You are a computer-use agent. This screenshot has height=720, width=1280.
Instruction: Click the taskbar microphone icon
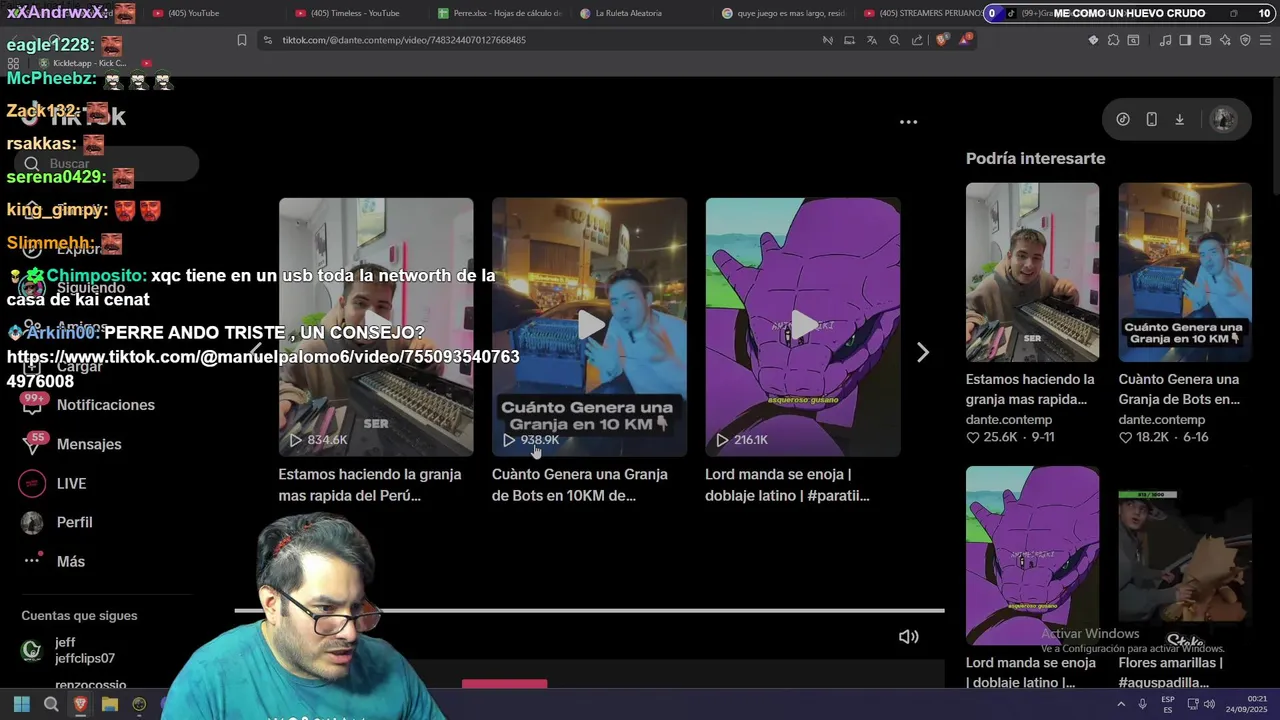(x=1143, y=704)
